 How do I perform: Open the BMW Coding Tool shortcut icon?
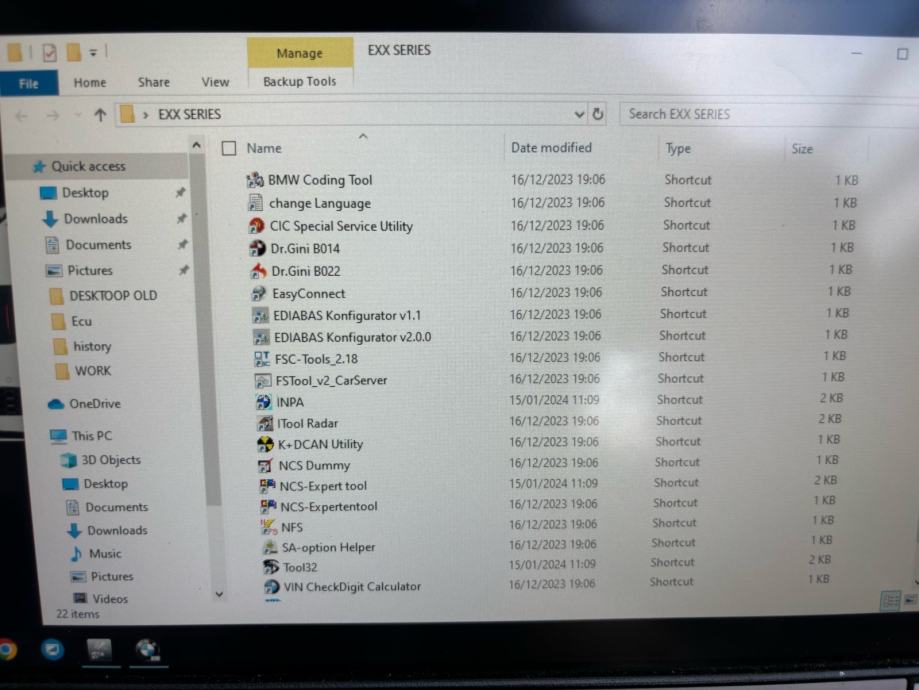tap(255, 180)
